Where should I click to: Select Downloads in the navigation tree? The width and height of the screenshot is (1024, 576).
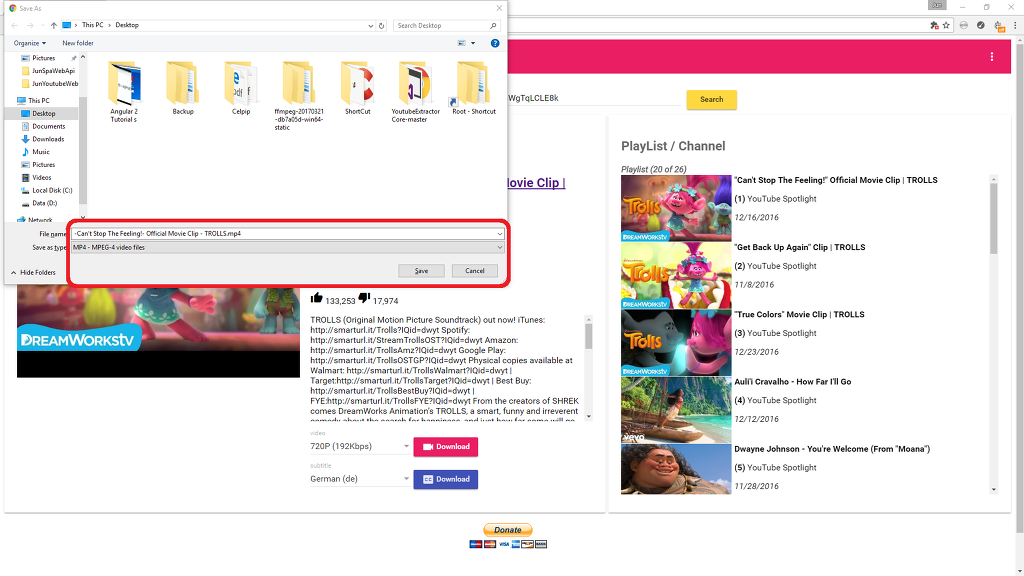(48, 139)
